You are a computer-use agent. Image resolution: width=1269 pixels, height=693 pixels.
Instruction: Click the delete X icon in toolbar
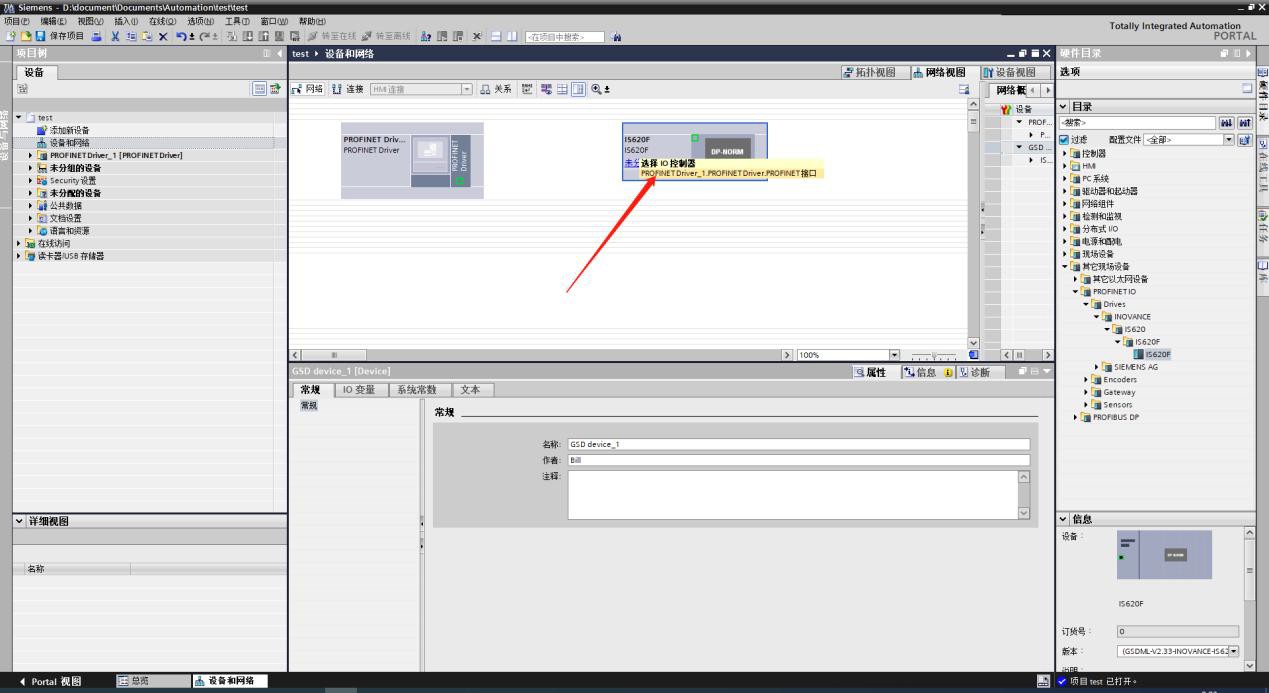(x=162, y=37)
